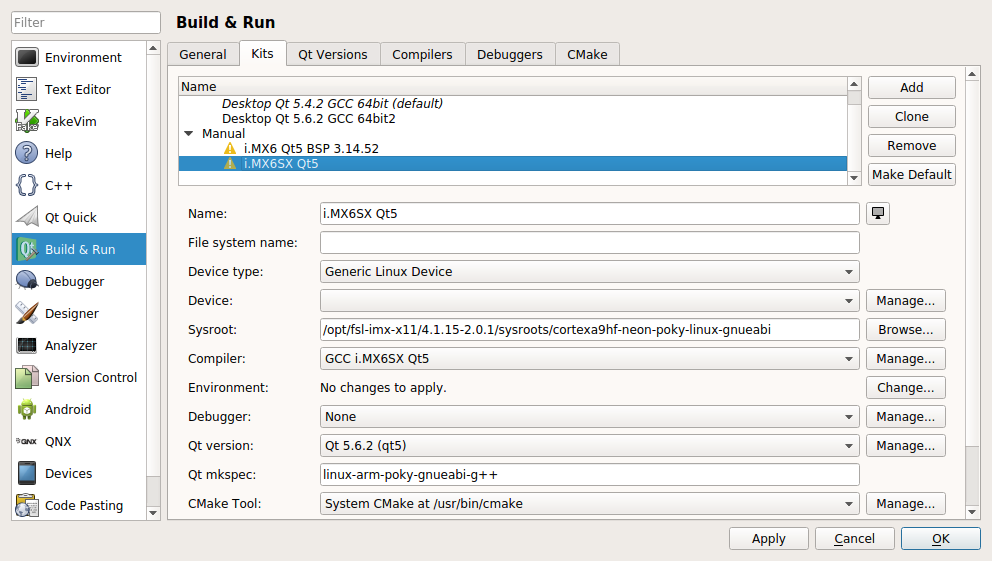Collapse the Manual kits tree group
The image size is (992, 561).
coord(189,133)
